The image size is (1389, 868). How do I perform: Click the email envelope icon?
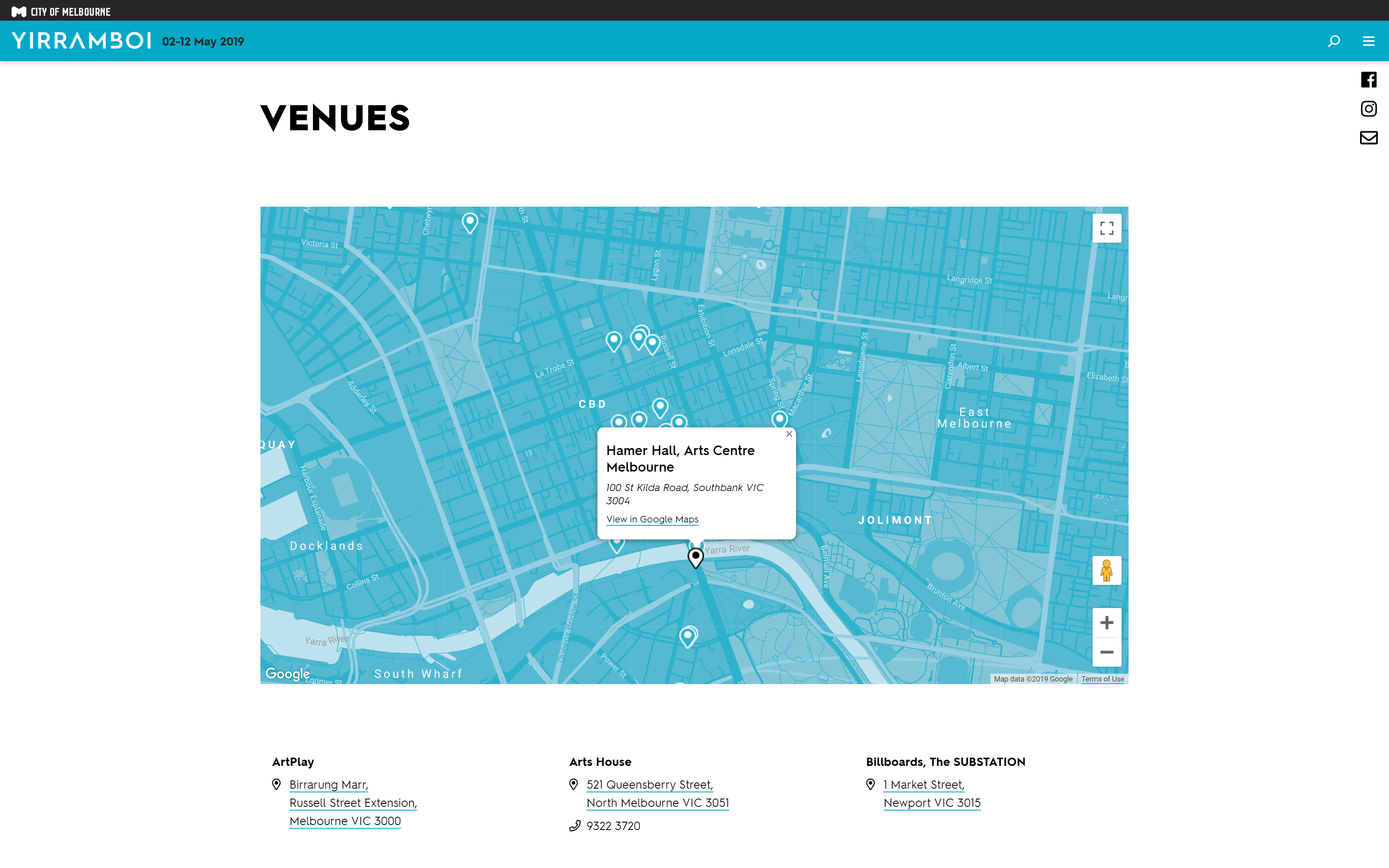[1368, 138]
